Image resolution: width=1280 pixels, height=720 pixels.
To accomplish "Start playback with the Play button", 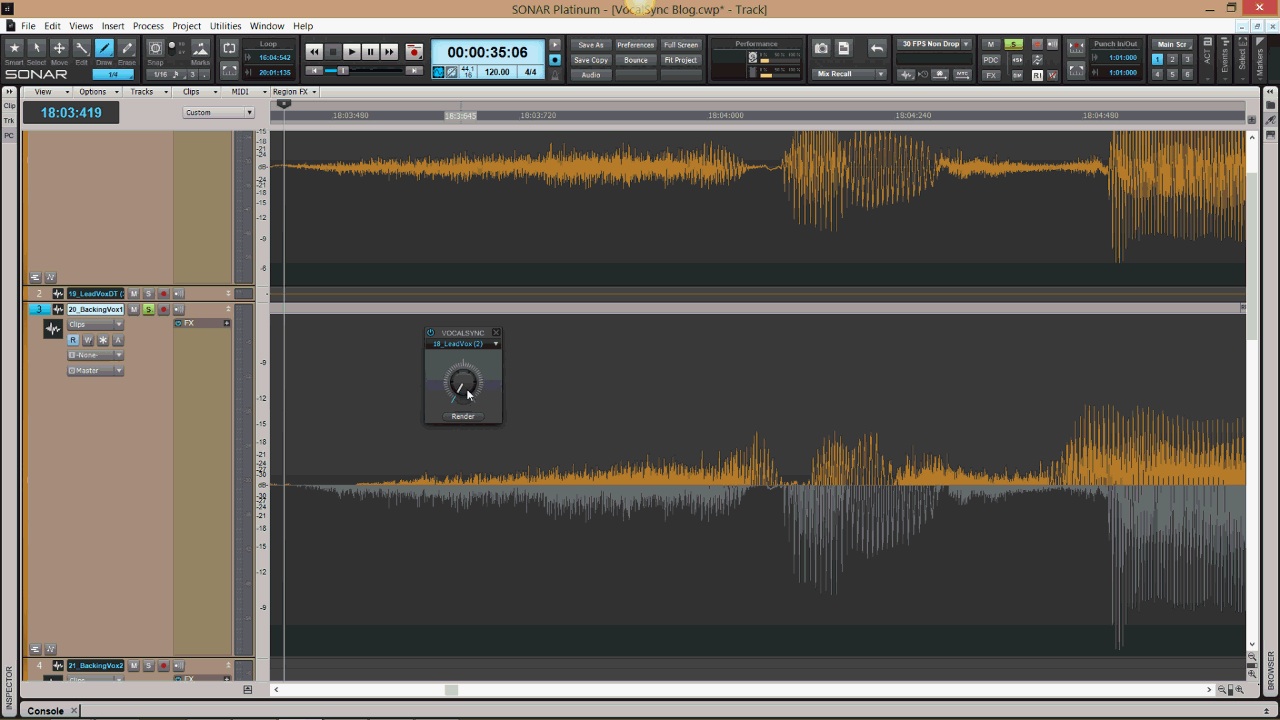I will 351,52.
